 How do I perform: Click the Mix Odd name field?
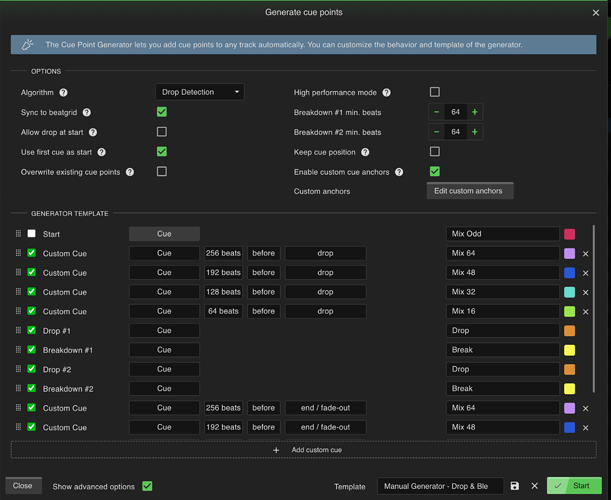(502, 234)
